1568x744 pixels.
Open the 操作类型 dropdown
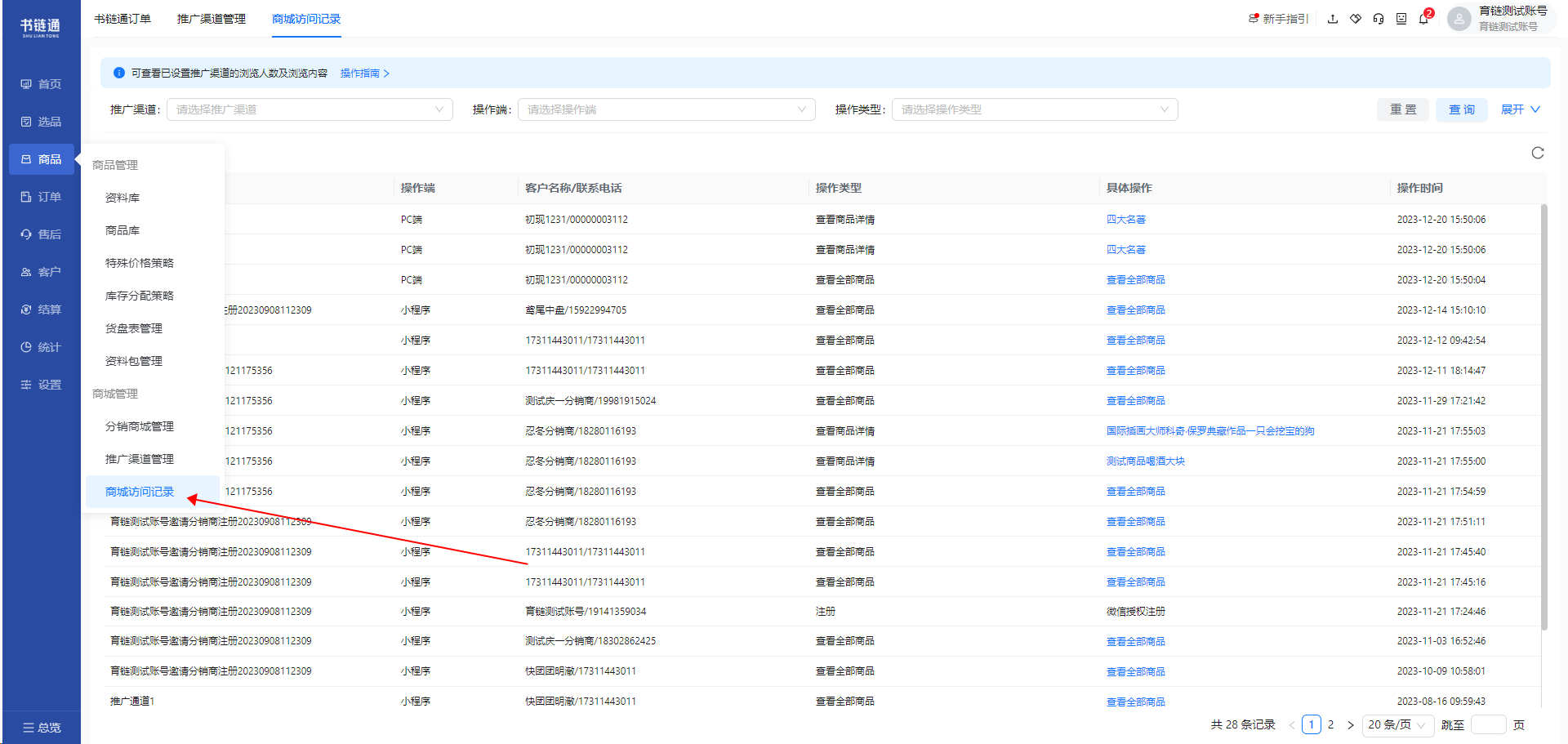1035,109
